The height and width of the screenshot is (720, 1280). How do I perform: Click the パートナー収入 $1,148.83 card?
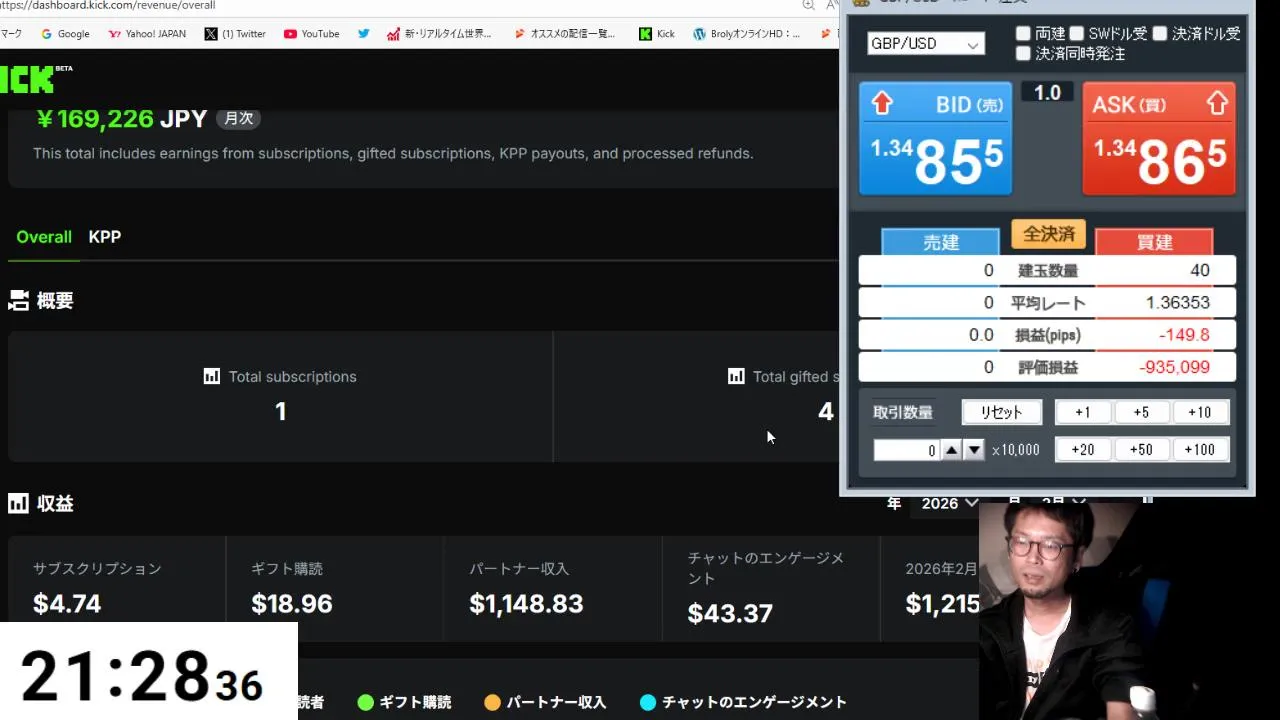point(553,588)
